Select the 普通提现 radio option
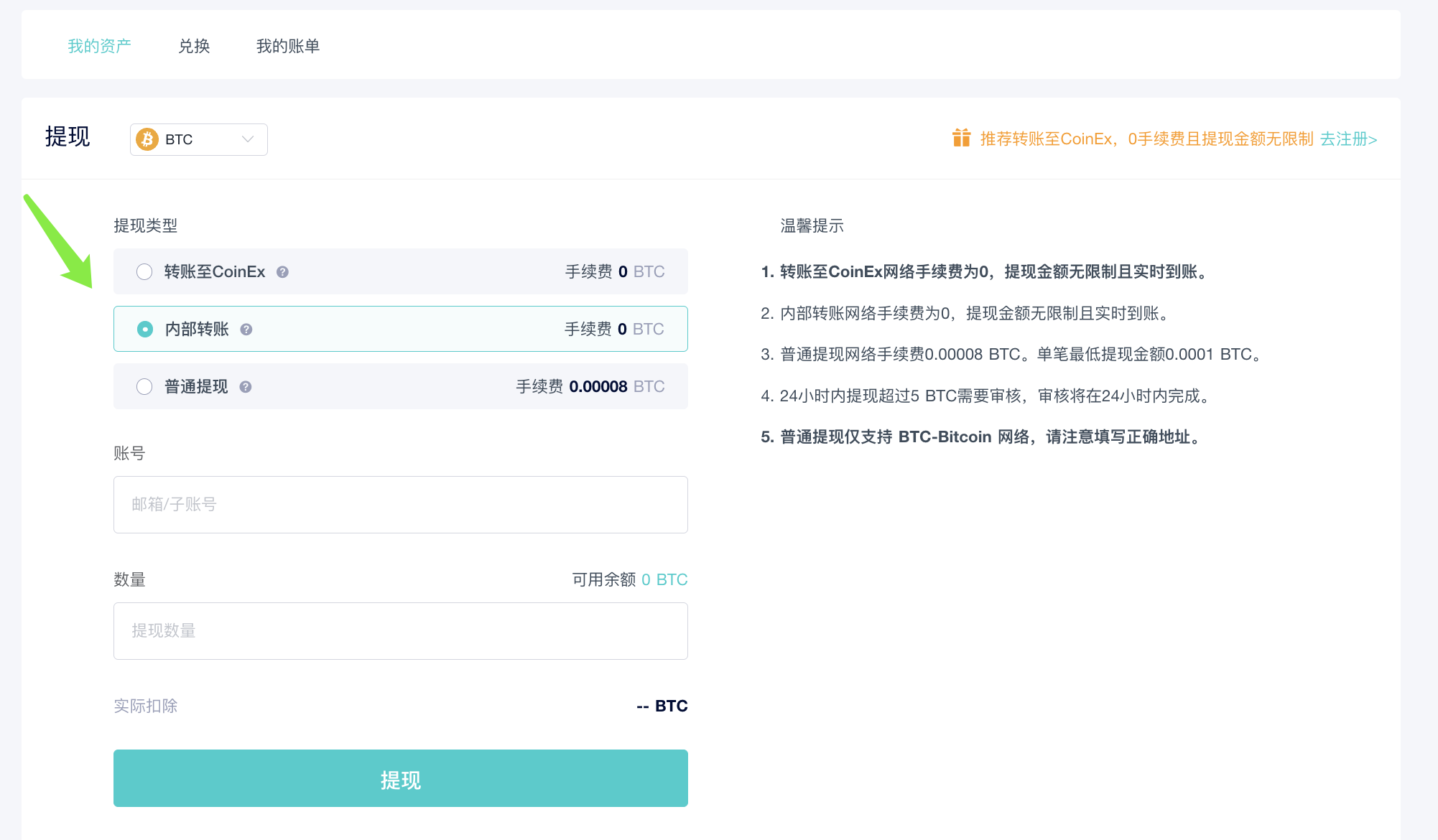Screen dimensions: 1438x840 point(144,386)
